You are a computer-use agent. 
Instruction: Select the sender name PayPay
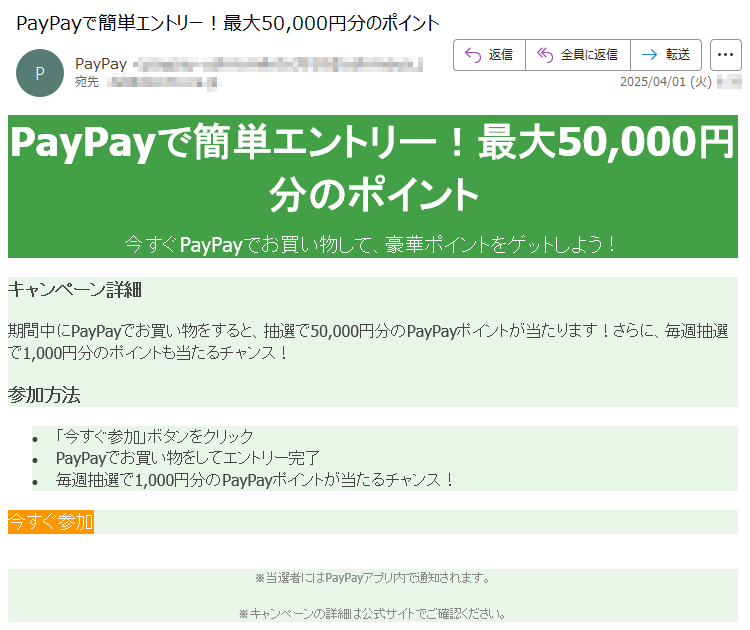[x=101, y=64]
